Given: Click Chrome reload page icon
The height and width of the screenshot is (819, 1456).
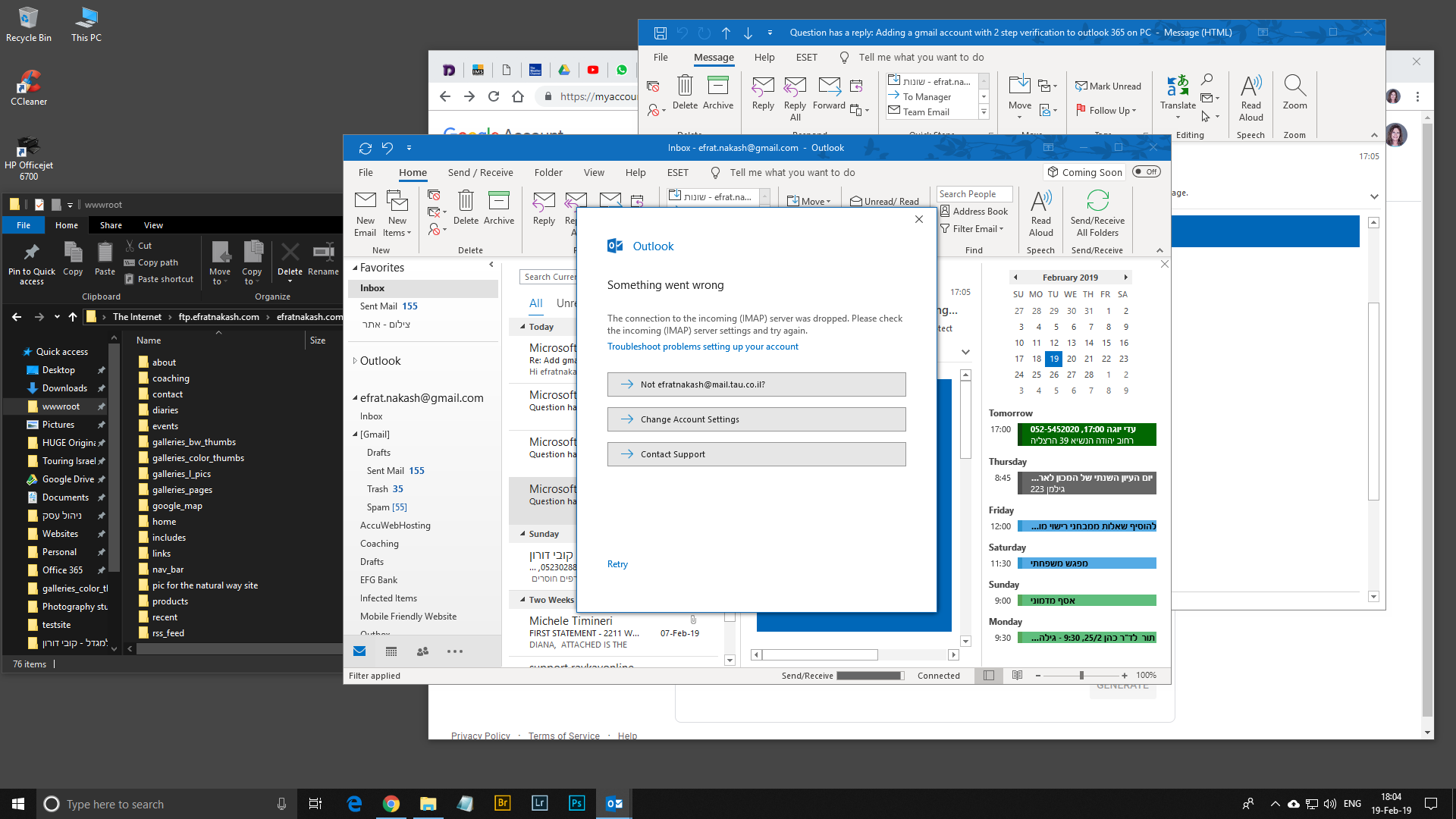Looking at the screenshot, I should click(x=494, y=96).
